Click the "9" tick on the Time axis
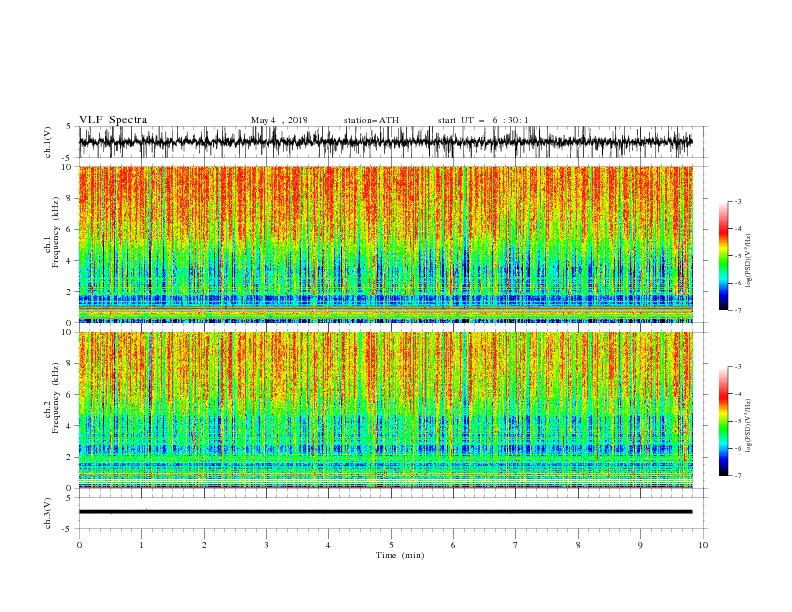This screenshot has height=612, width=792. pos(640,545)
